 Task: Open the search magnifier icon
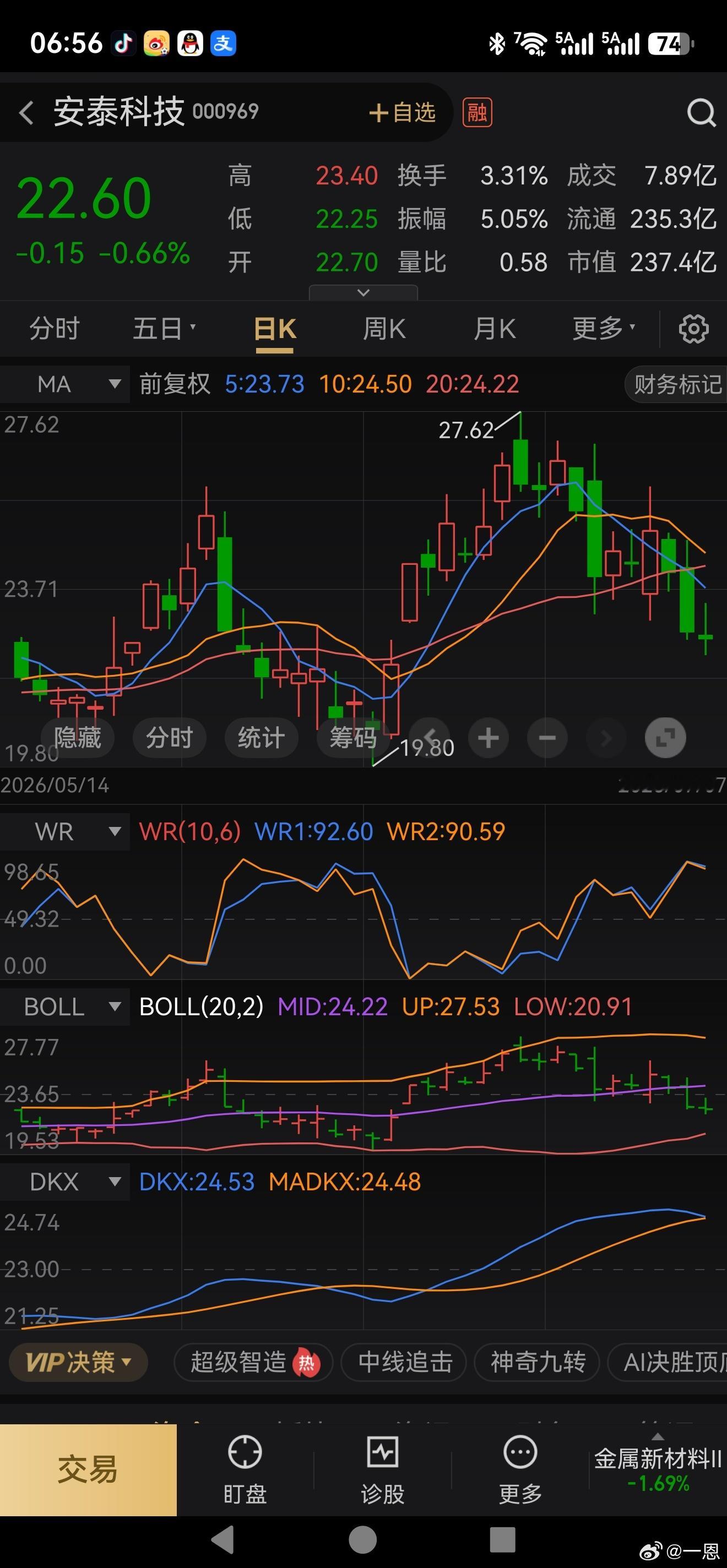702,113
